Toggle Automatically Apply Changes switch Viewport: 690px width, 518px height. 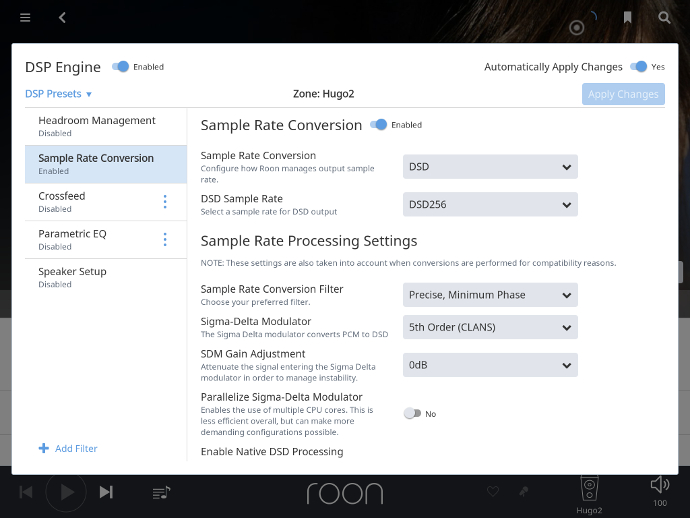(x=639, y=66)
